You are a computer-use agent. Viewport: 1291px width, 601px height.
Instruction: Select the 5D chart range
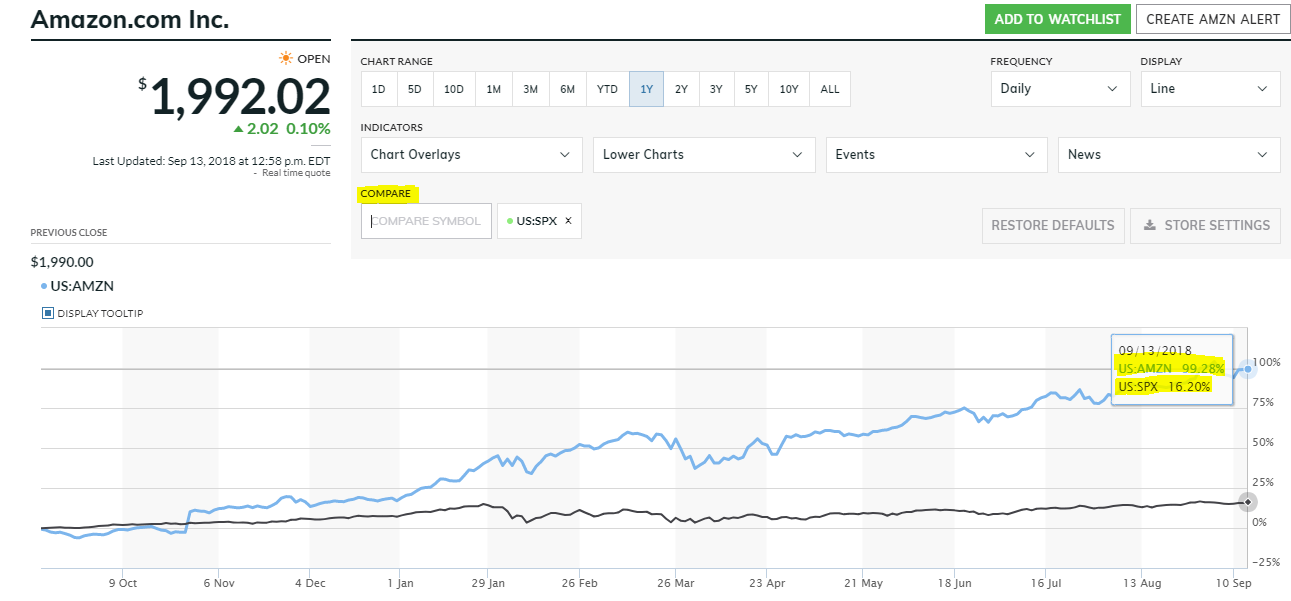[x=414, y=89]
